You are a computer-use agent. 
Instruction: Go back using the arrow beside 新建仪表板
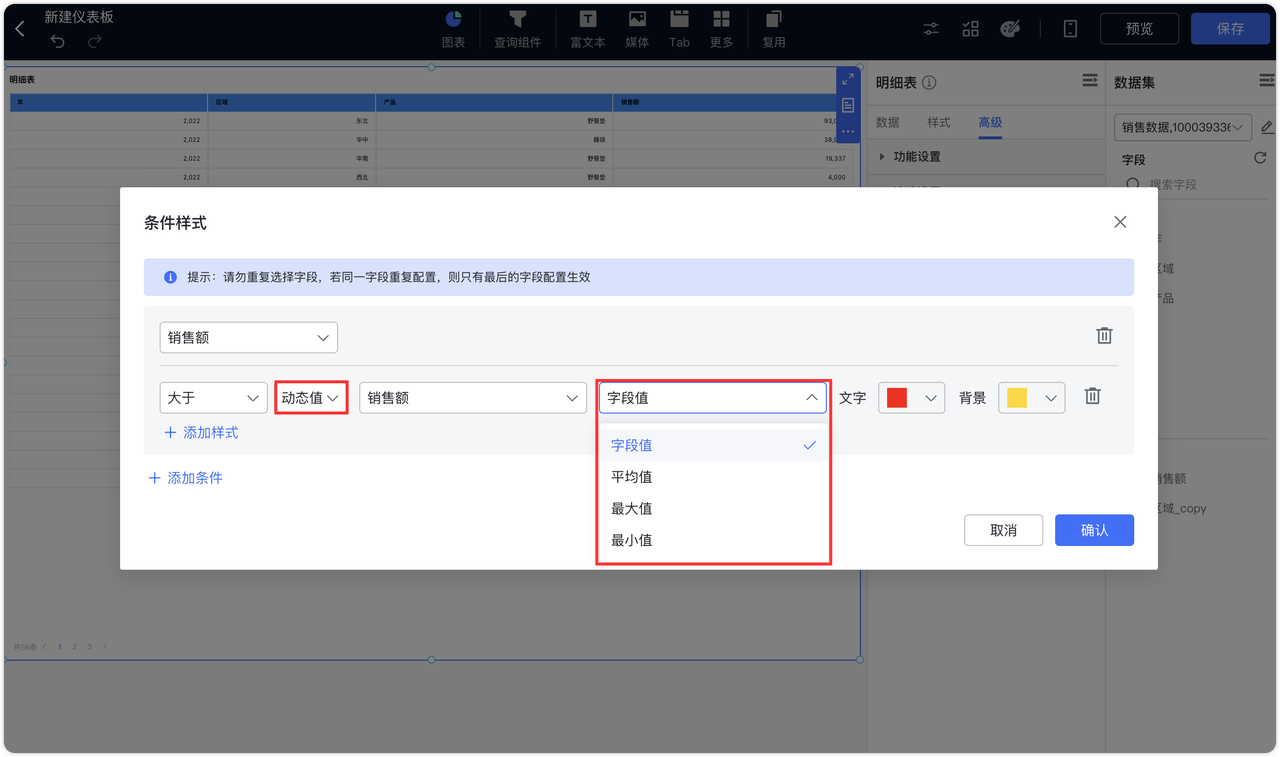(20, 29)
